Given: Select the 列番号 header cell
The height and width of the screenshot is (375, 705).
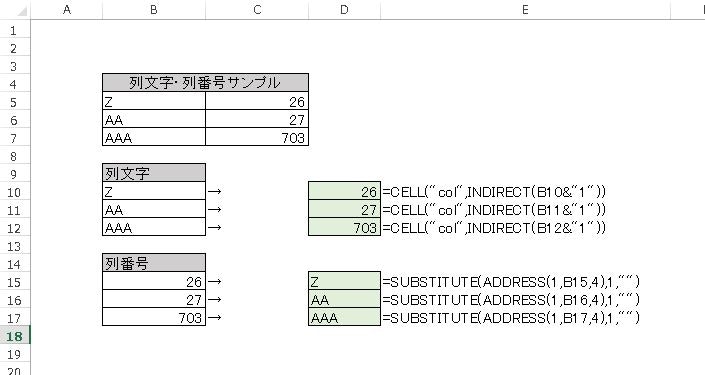Looking at the screenshot, I should 154,263.
